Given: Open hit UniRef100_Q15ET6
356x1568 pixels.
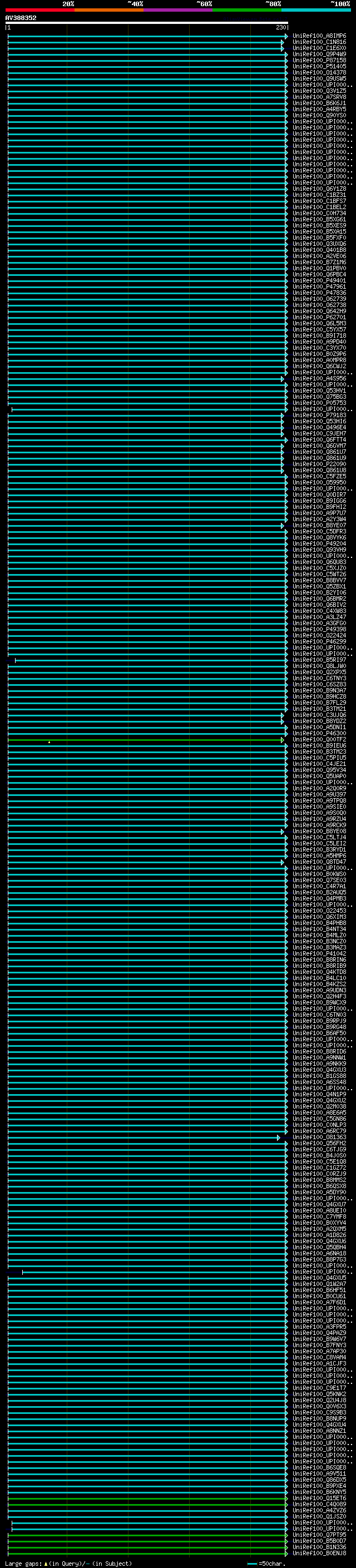Looking at the screenshot, I should 319,1498.
